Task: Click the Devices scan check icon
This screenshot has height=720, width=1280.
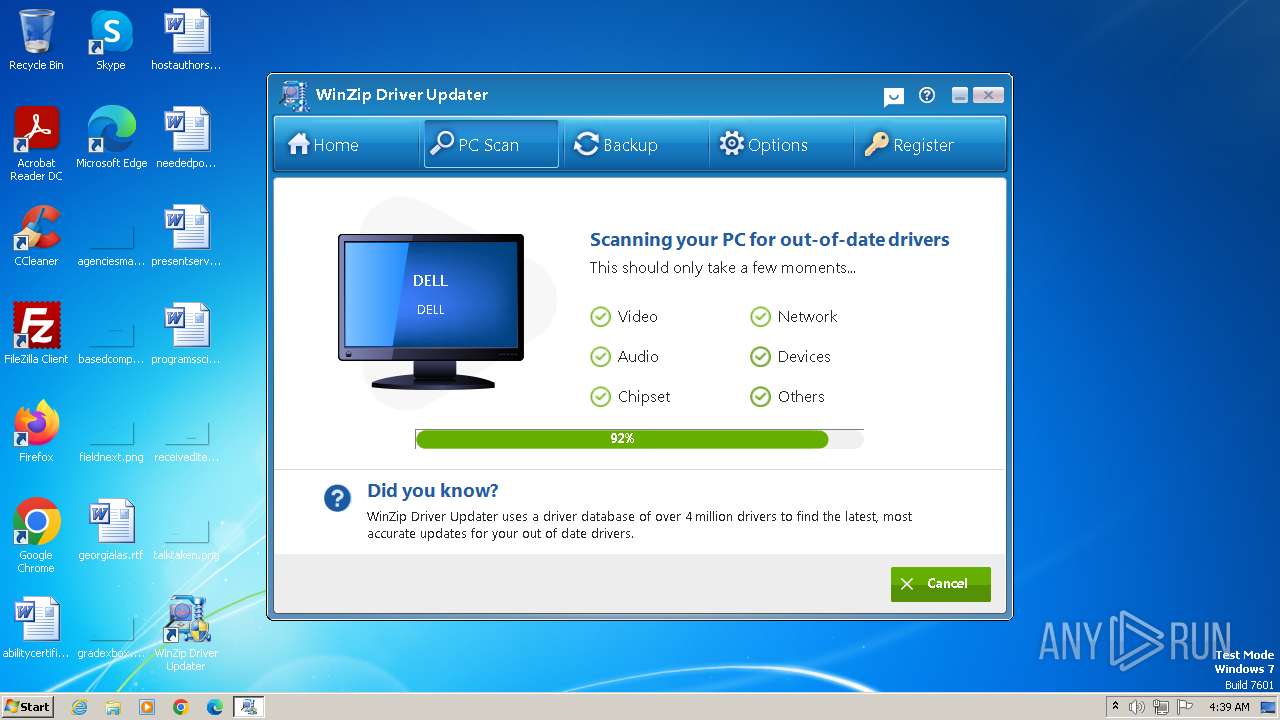Action: (x=760, y=357)
